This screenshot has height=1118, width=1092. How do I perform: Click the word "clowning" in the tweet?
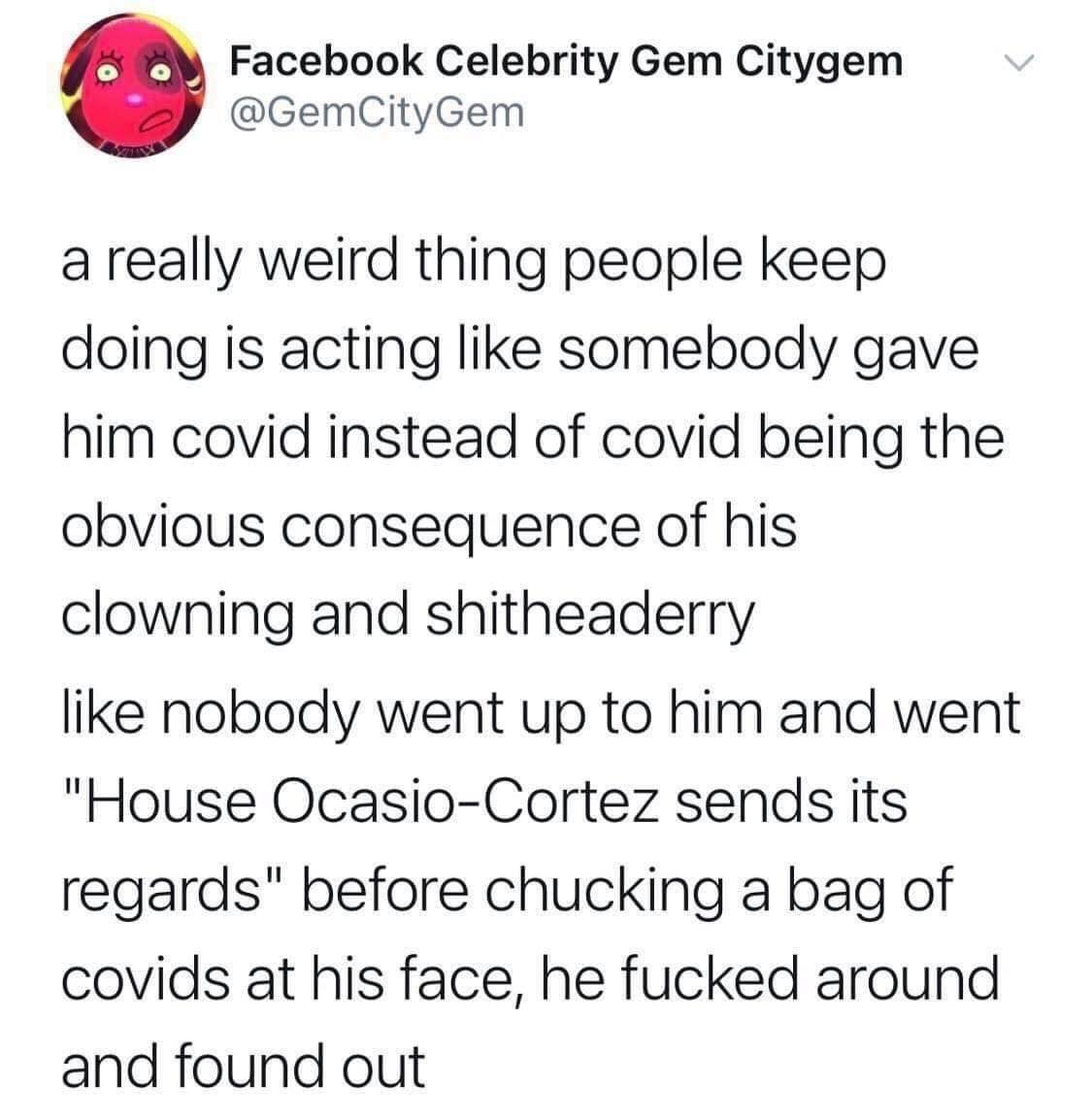[x=179, y=616]
